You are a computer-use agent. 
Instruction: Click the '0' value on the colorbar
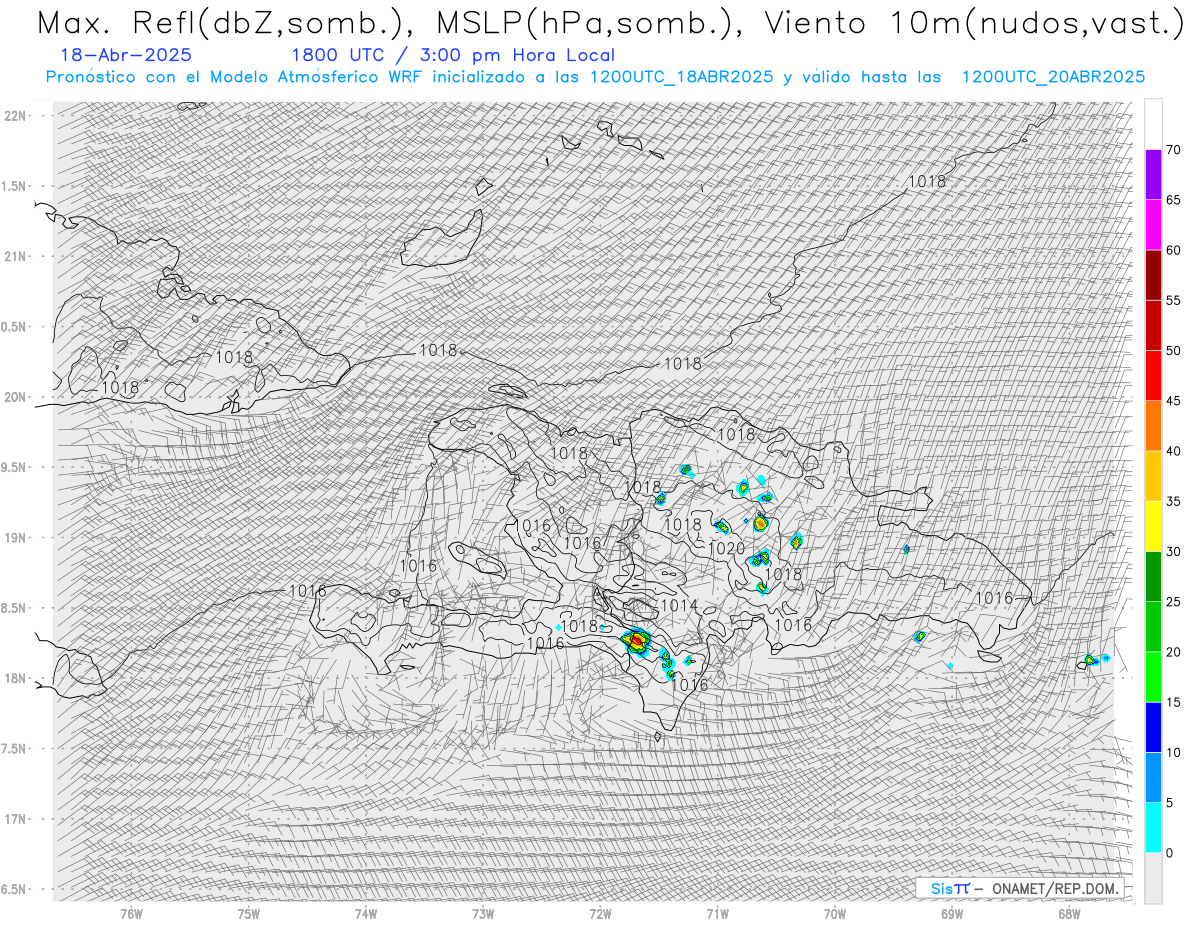(x=1169, y=853)
